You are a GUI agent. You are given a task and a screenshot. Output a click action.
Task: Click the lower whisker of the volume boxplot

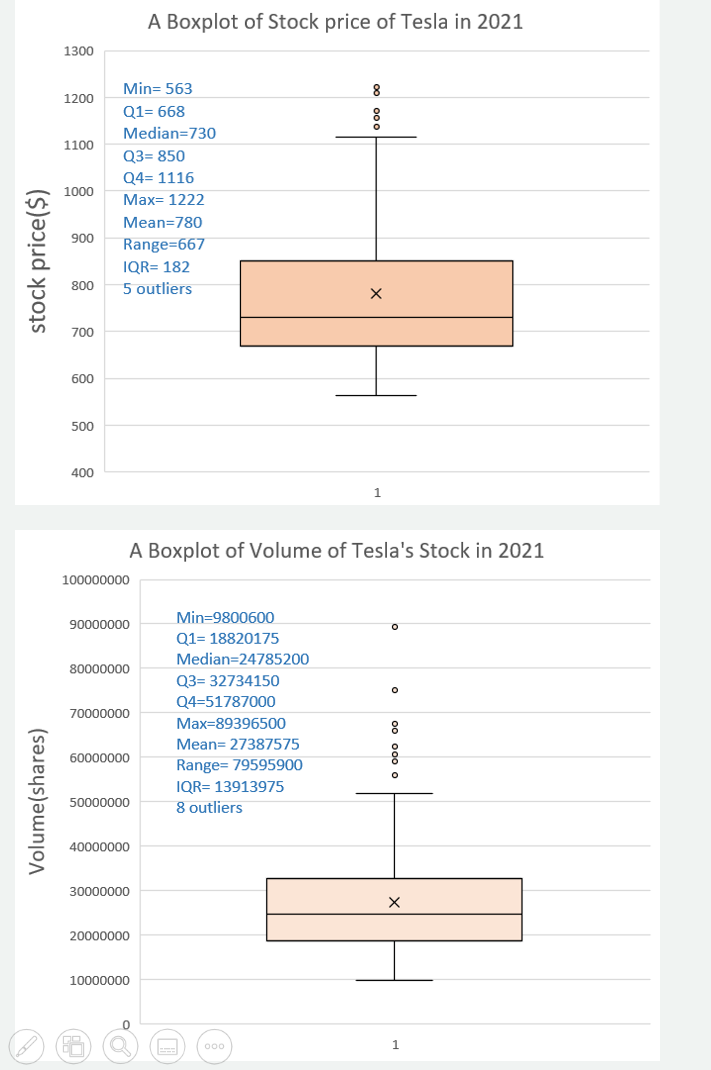395,959
